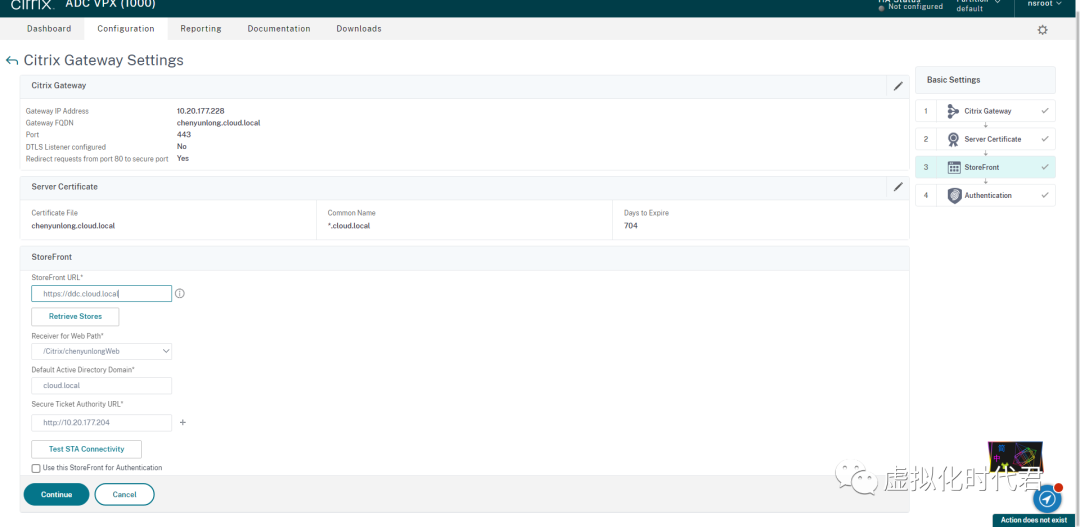Click the Port value 443

(184, 134)
